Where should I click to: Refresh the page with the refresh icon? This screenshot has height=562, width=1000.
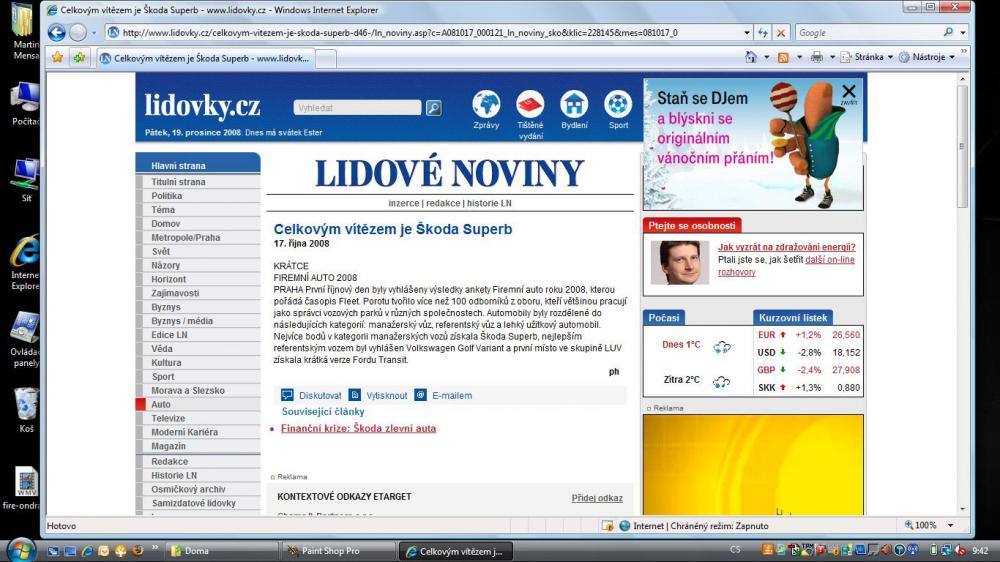click(x=763, y=32)
